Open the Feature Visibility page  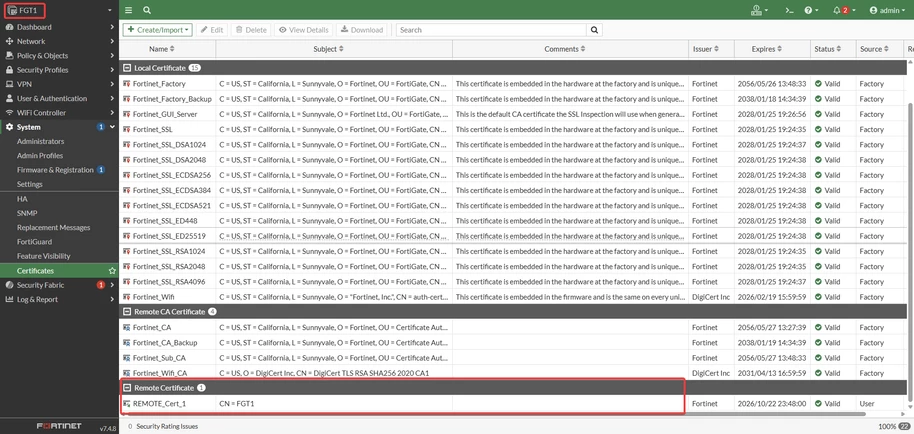coord(44,256)
